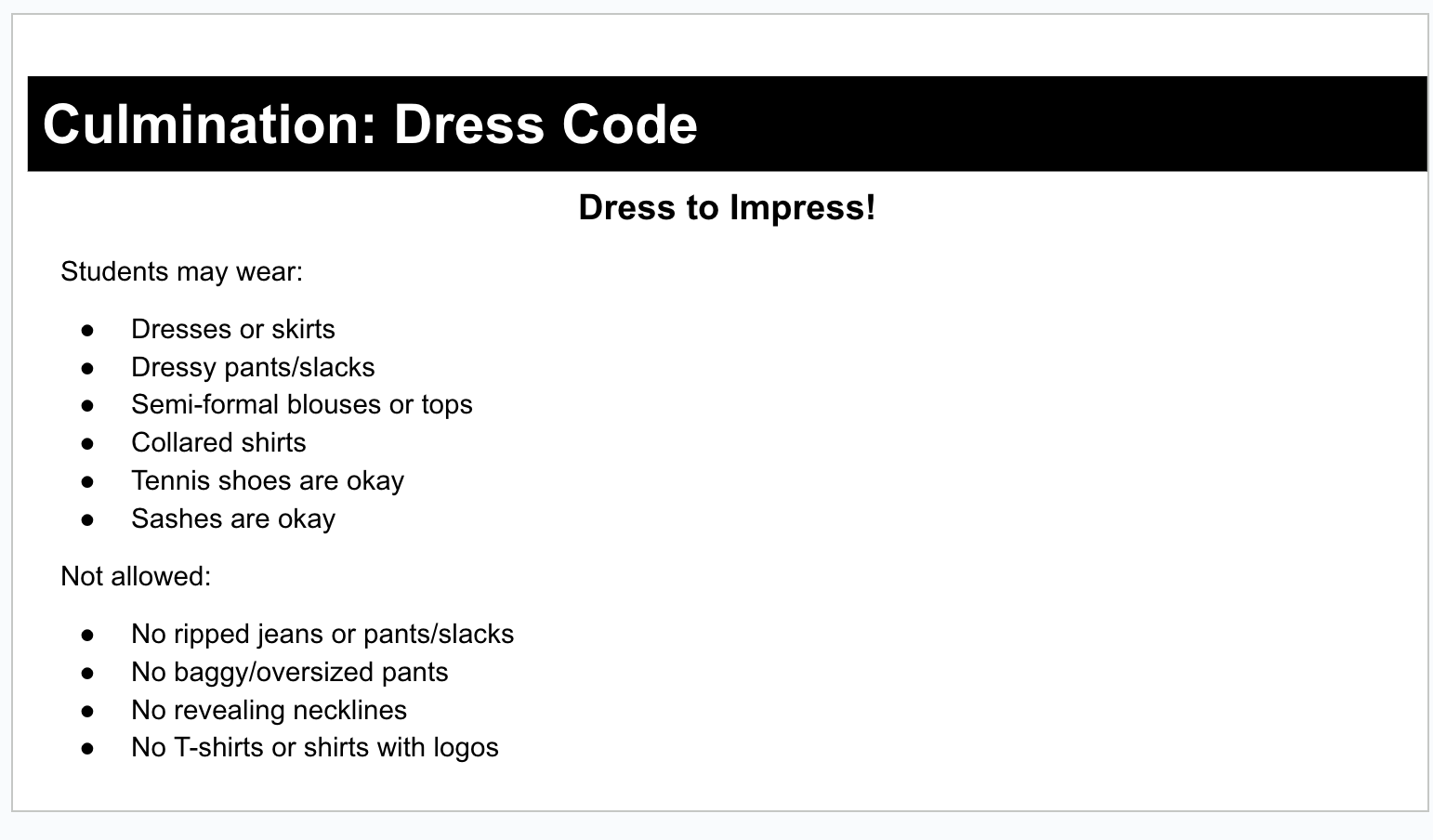
Task: Click the 'Dressy pants/slacks' list item
Action: coord(253,367)
